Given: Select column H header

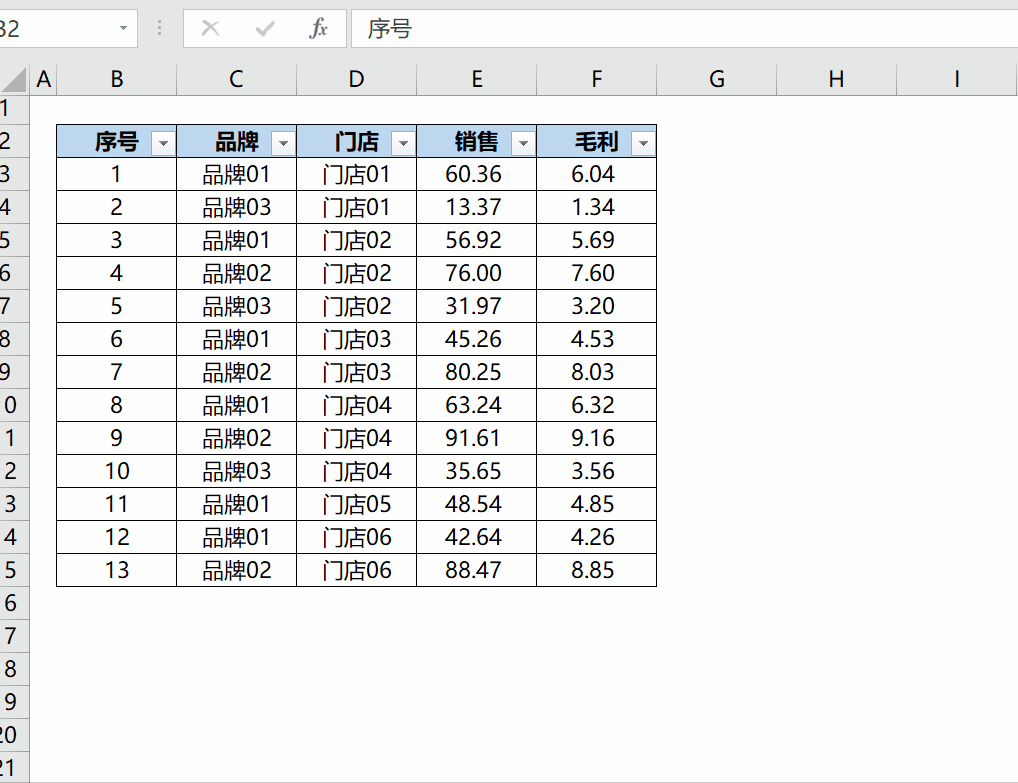Looking at the screenshot, I should pyautogui.click(x=837, y=79).
